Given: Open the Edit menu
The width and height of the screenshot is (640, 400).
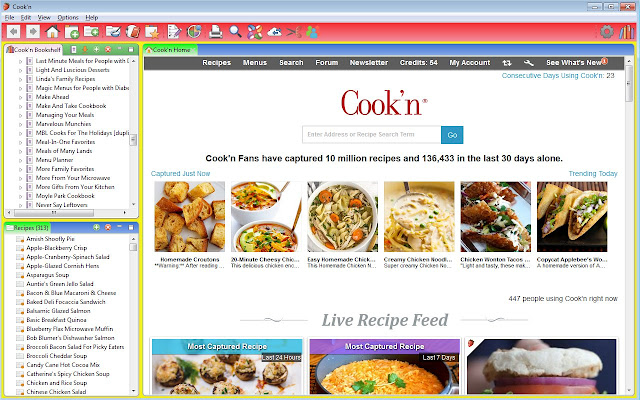Looking at the screenshot, I should coord(26,18).
